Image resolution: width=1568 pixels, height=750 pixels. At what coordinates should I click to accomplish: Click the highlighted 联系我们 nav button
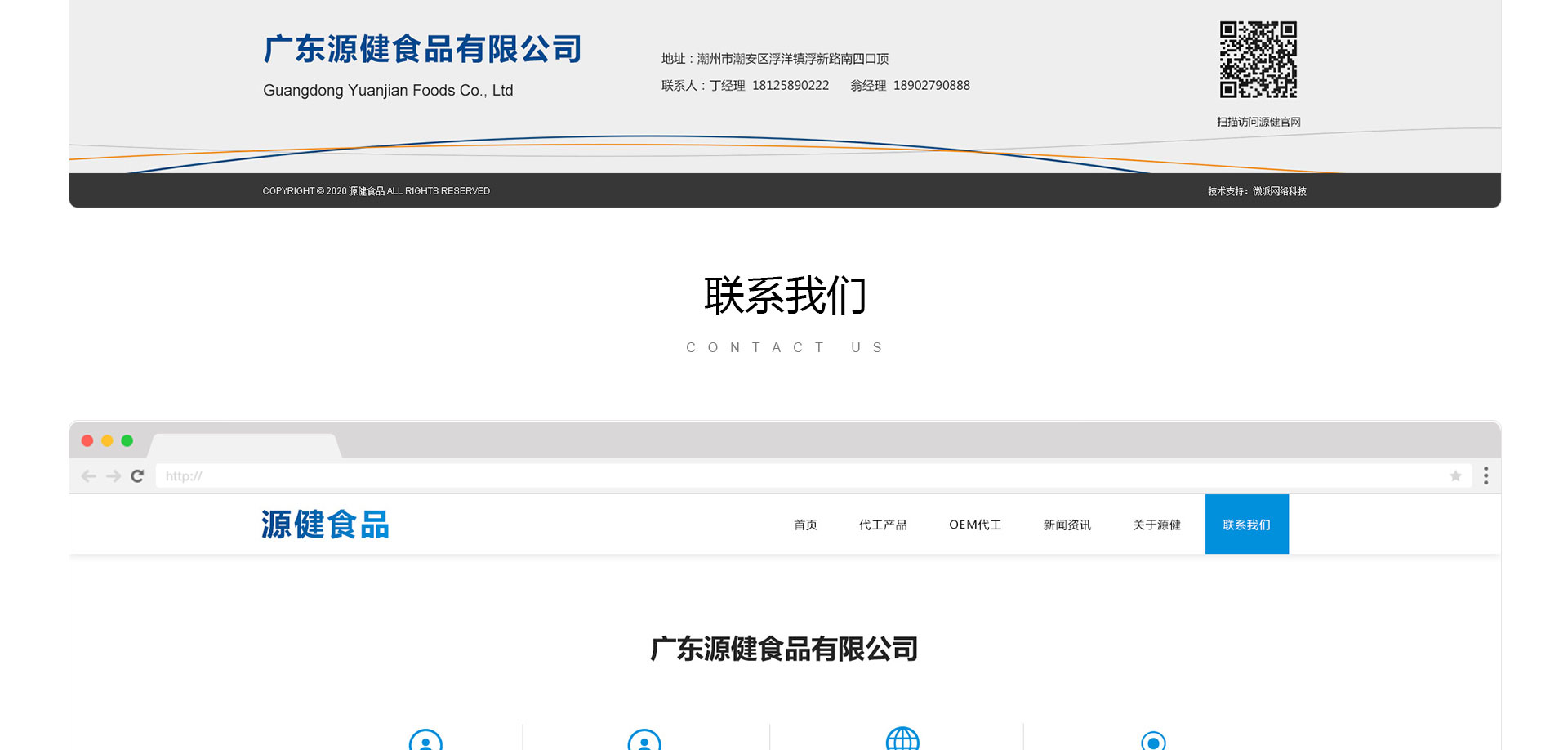(1246, 525)
